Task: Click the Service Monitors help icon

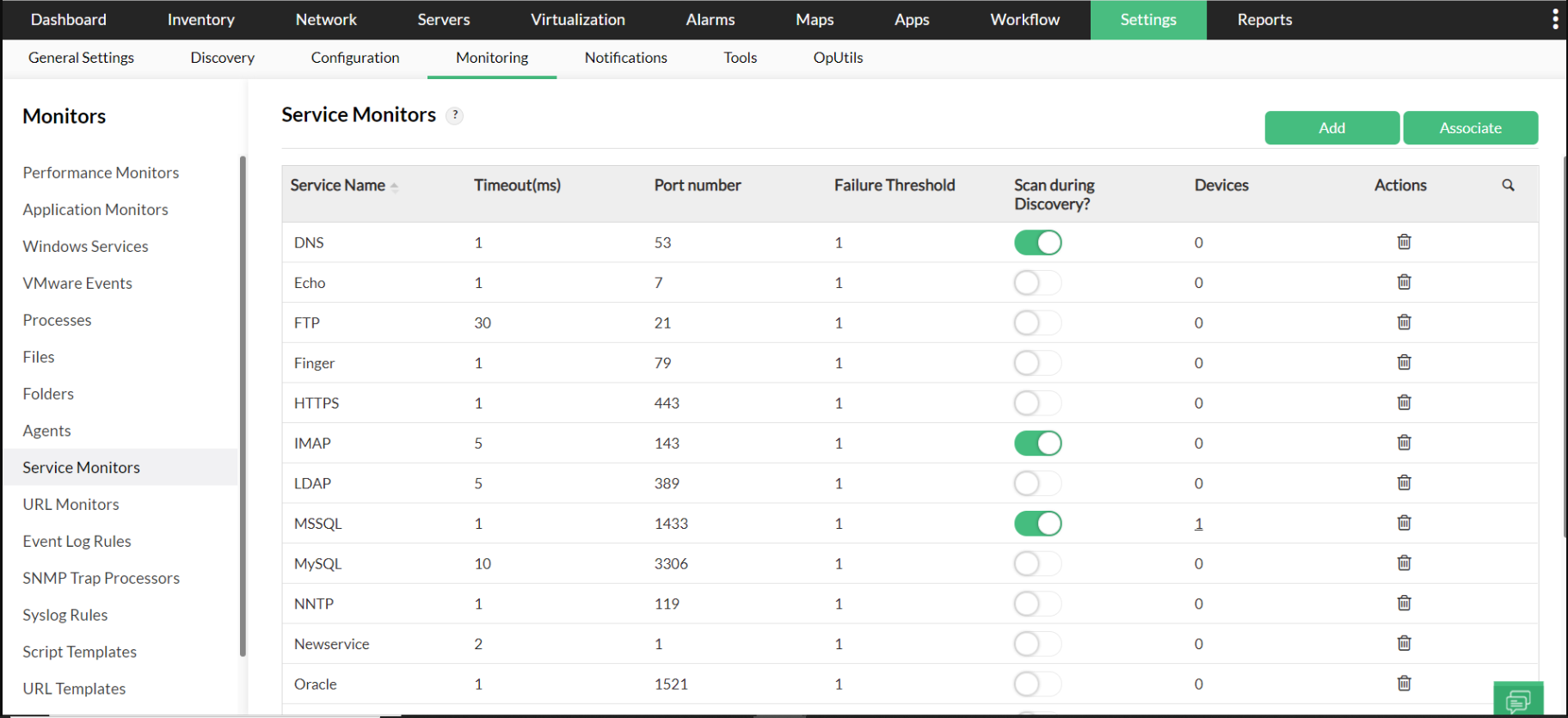Action: [x=455, y=115]
